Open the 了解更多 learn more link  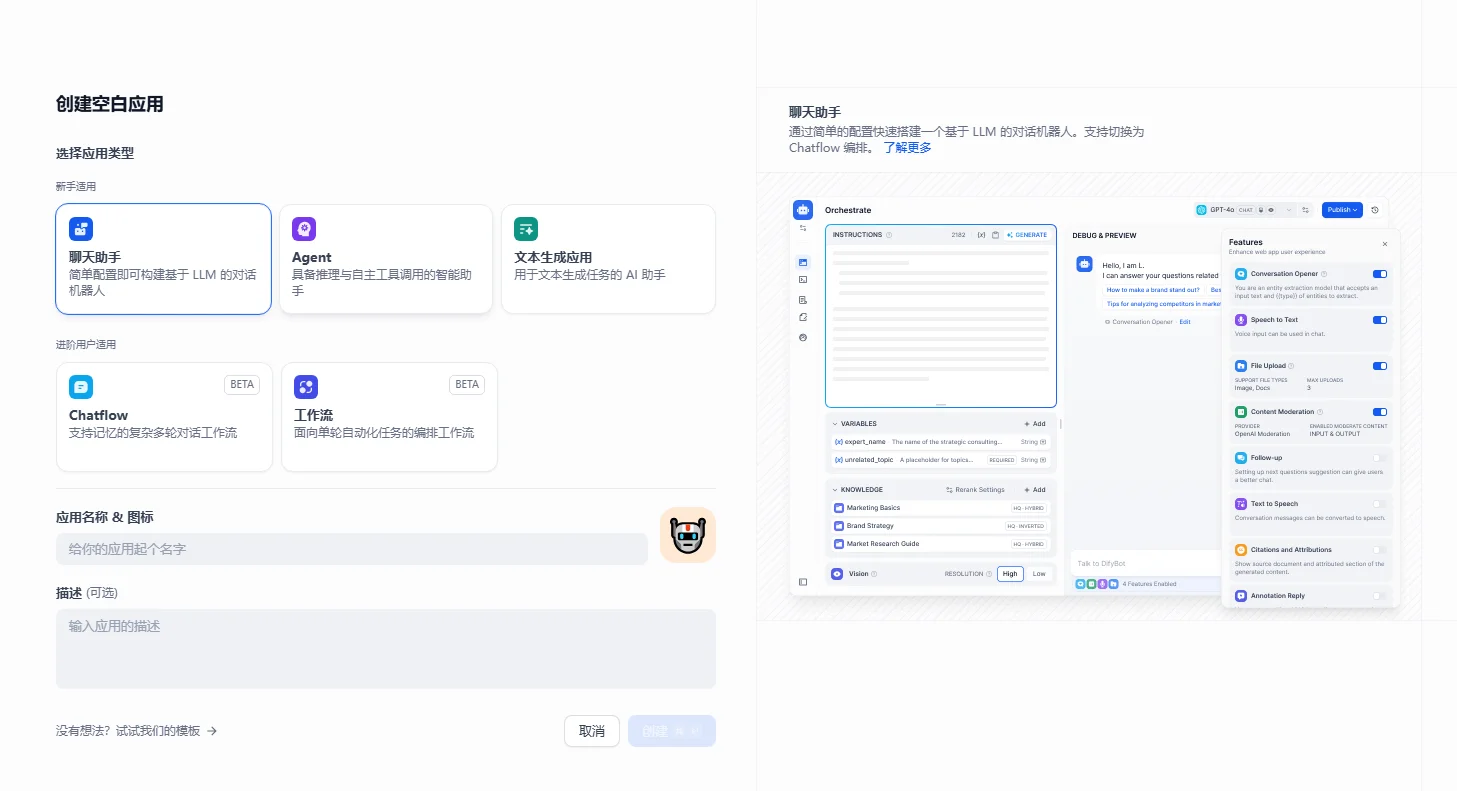tap(907, 148)
